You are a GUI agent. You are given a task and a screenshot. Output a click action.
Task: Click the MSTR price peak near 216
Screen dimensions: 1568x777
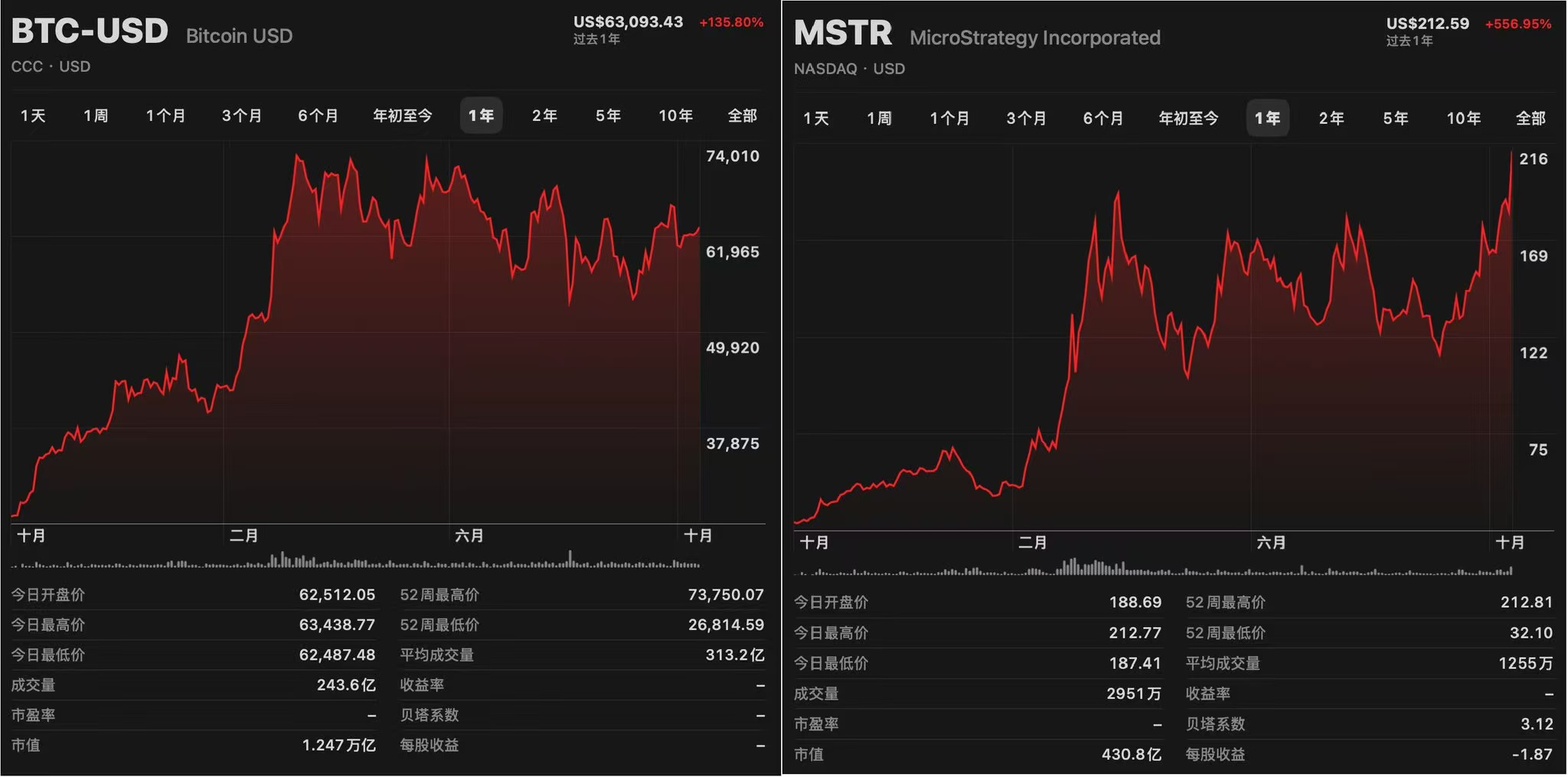[1511, 154]
